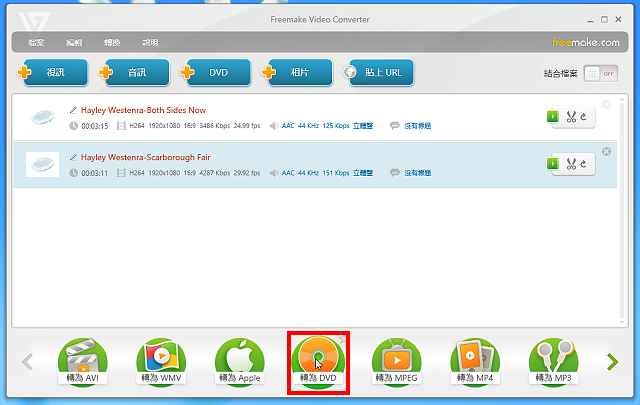Viewport: 640px width, 405px height.
Task: Click the 轉為 DVD disc icon
Action: (318, 362)
